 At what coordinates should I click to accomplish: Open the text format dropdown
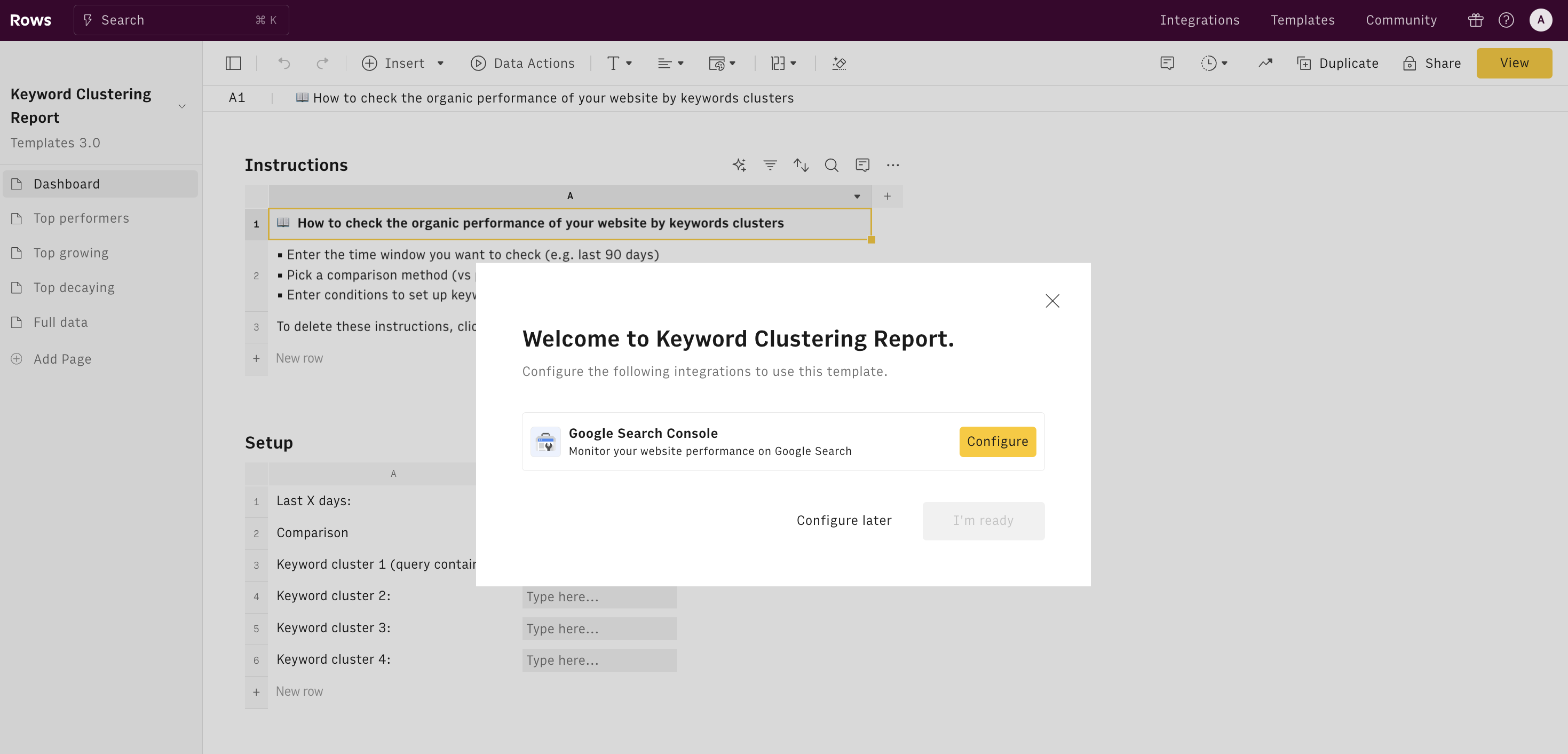pos(620,64)
